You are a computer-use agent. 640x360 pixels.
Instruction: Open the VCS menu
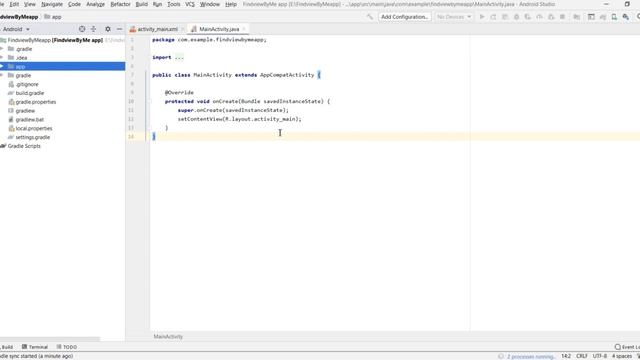click(x=190, y=4)
